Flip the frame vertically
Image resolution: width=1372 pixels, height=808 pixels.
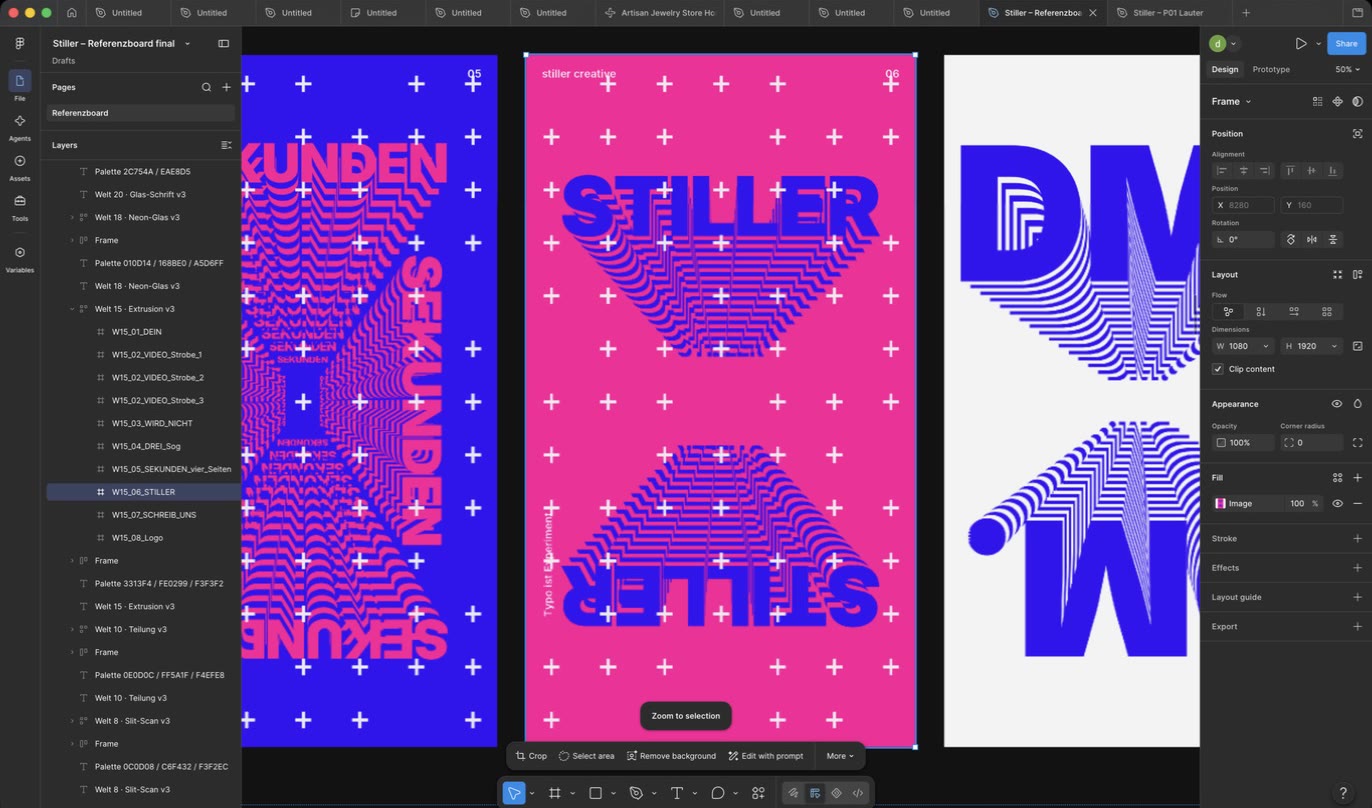point(1333,240)
